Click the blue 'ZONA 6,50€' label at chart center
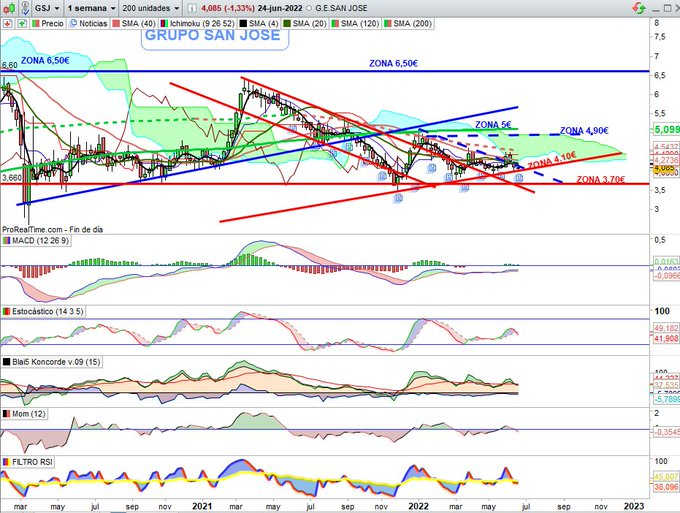The height and width of the screenshot is (513, 680). (393, 63)
